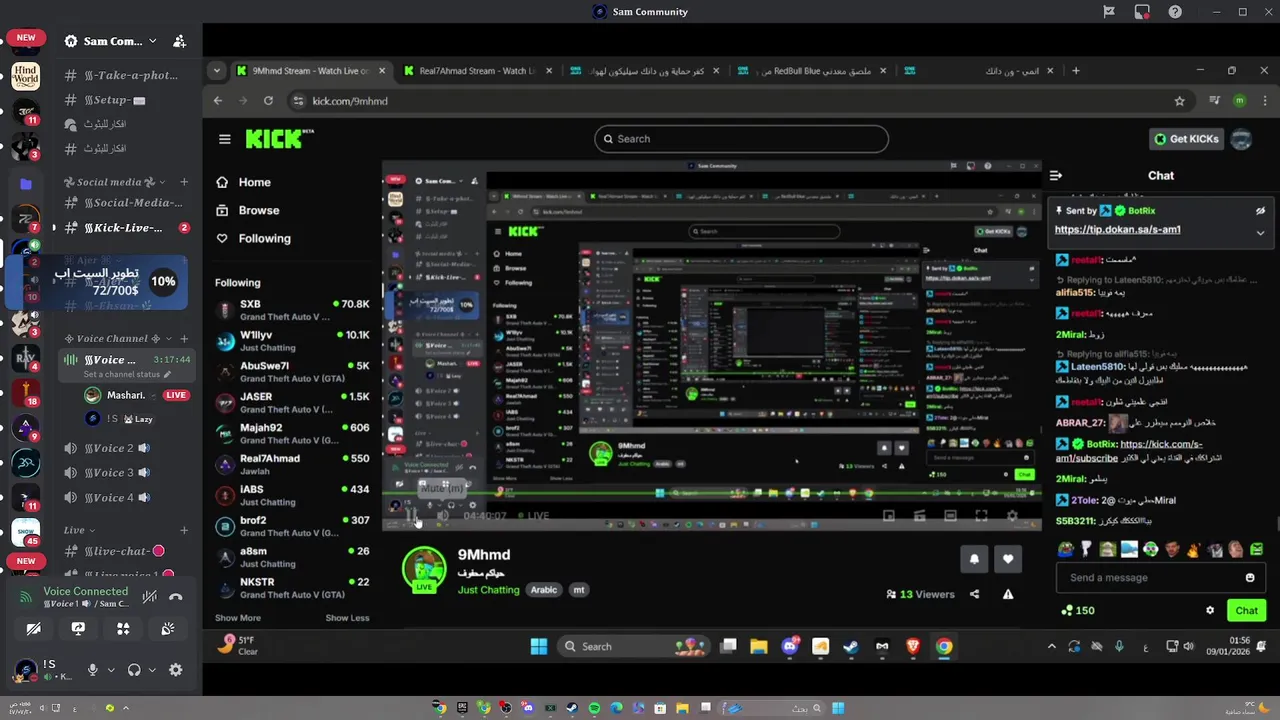Share your screen in Discord voice panel

(x=78, y=629)
